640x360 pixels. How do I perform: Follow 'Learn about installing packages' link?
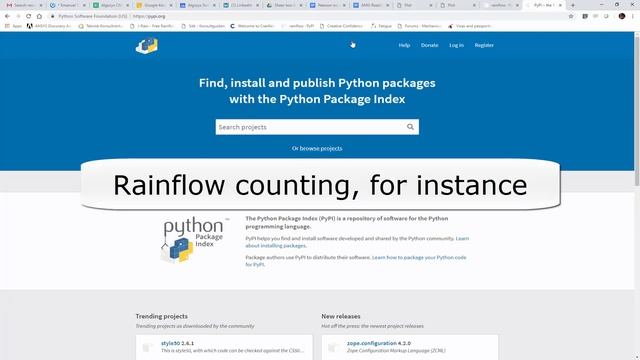coord(357,242)
